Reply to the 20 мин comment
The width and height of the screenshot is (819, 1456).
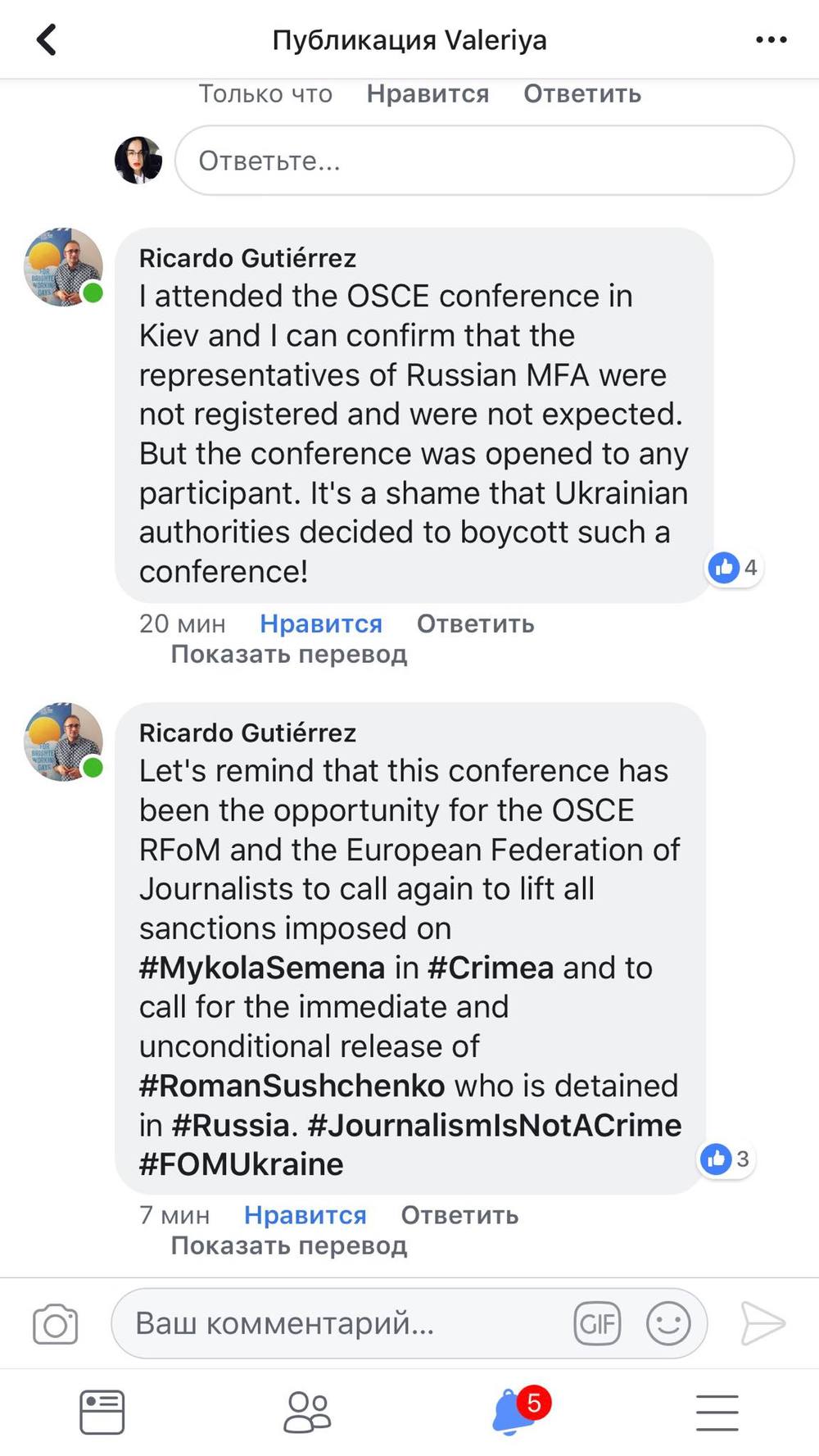[475, 624]
